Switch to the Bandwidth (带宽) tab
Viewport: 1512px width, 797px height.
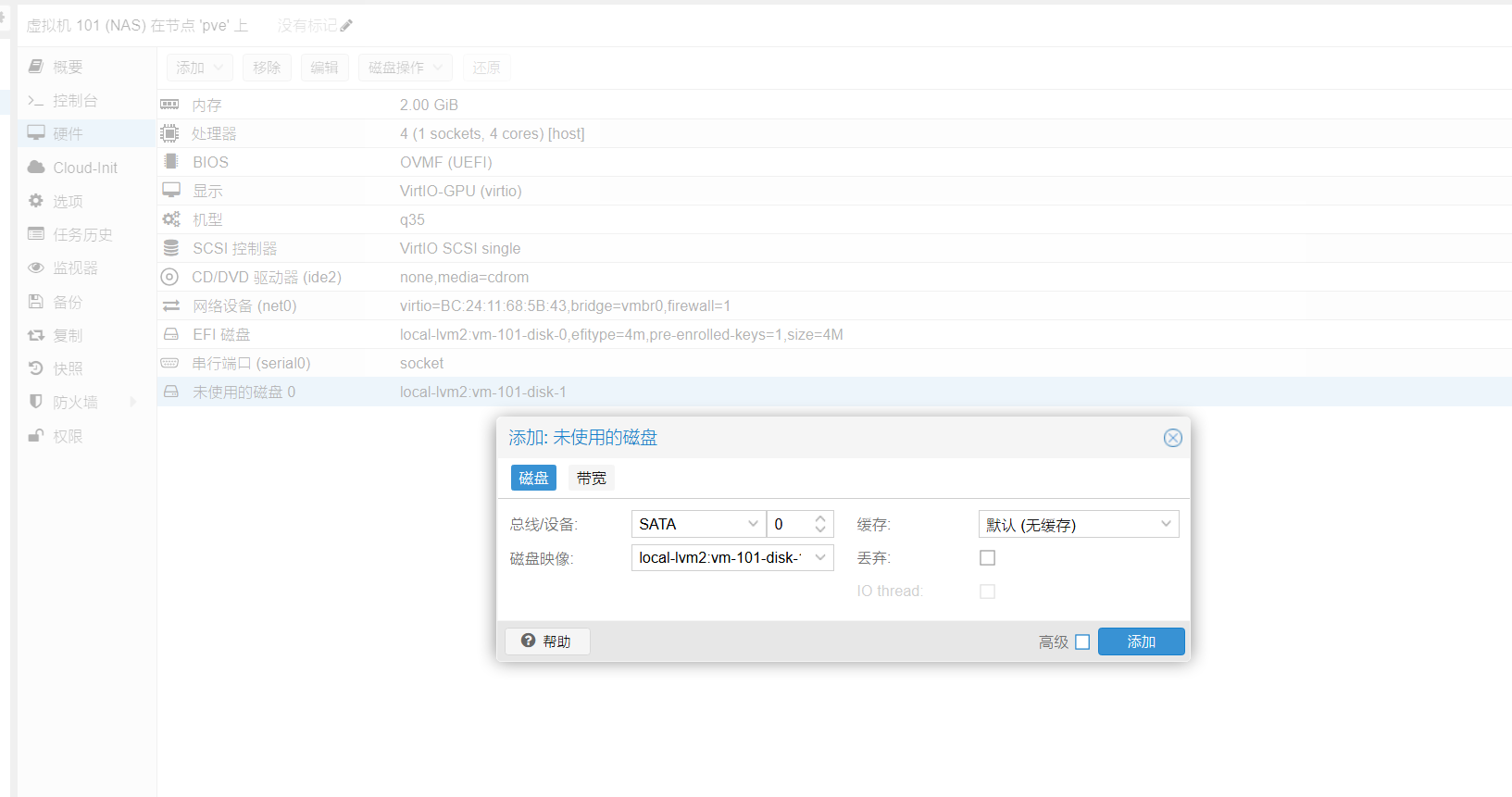(591, 478)
